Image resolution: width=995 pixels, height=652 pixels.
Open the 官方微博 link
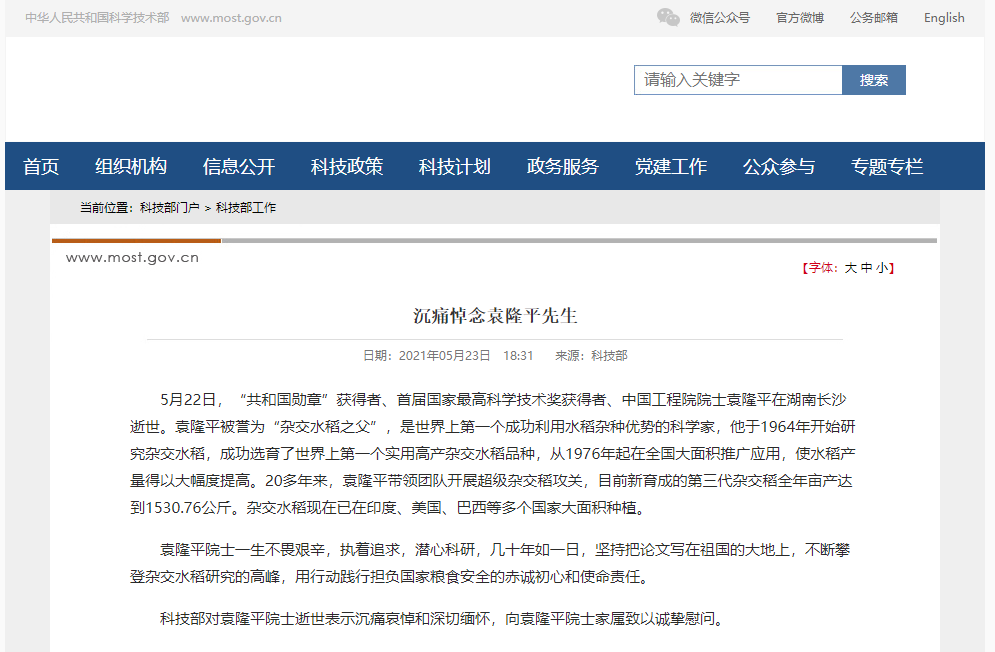[800, 18]
